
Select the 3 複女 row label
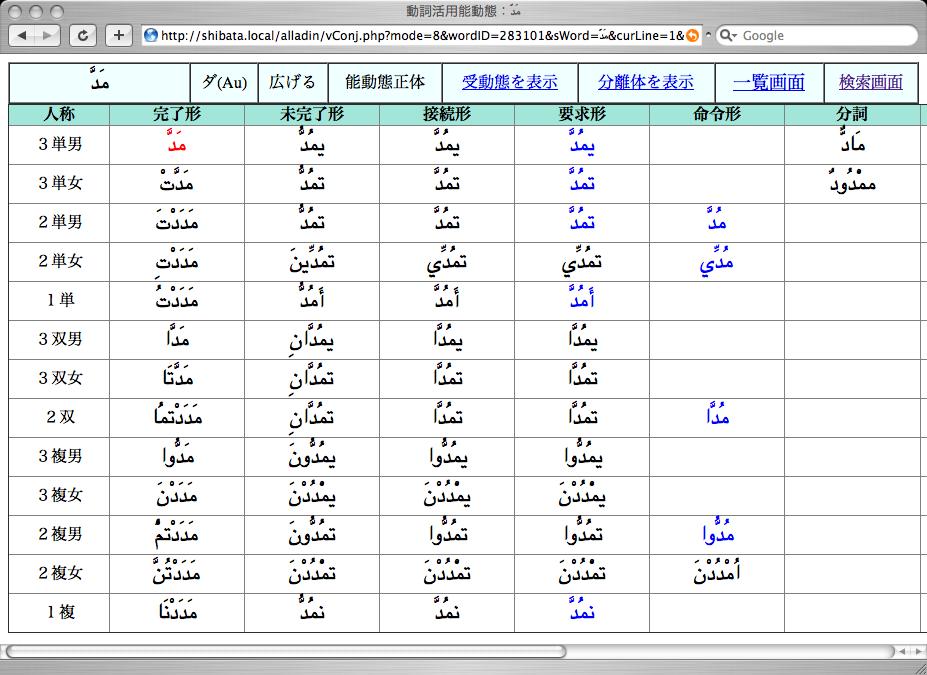60,495
